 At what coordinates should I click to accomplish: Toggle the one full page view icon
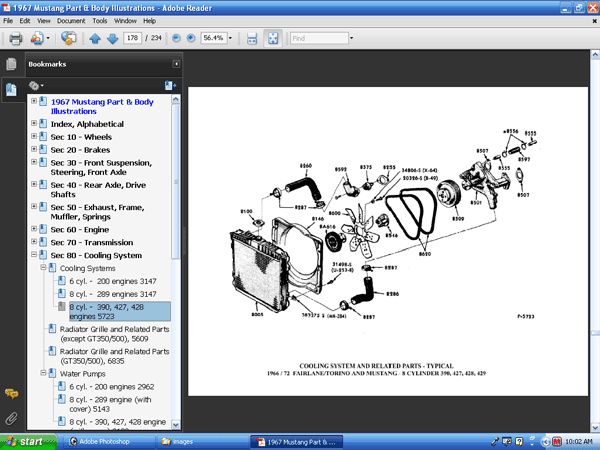(273, 38)
